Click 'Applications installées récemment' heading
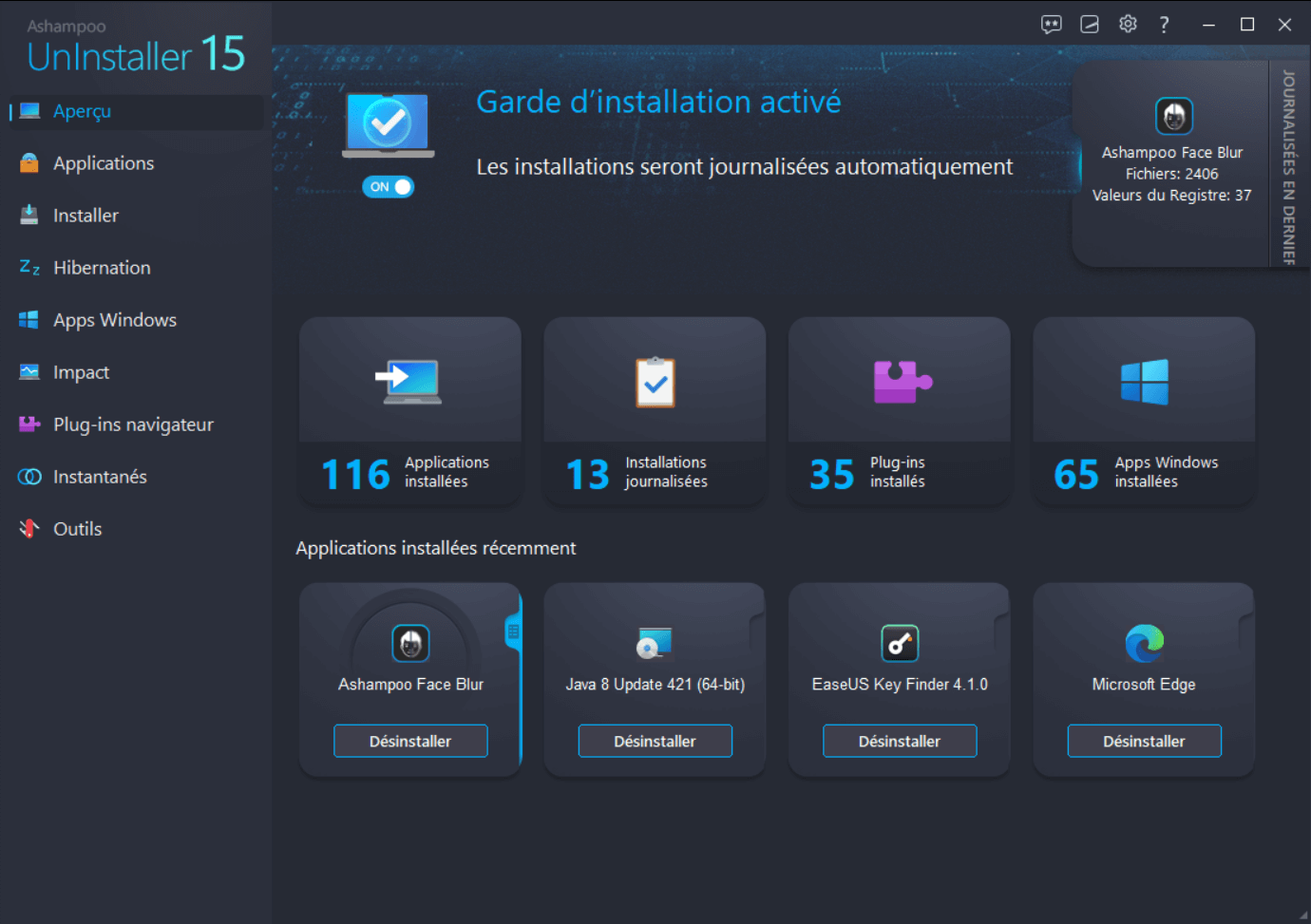The image size is (1311, 924). tap(435, 548)
